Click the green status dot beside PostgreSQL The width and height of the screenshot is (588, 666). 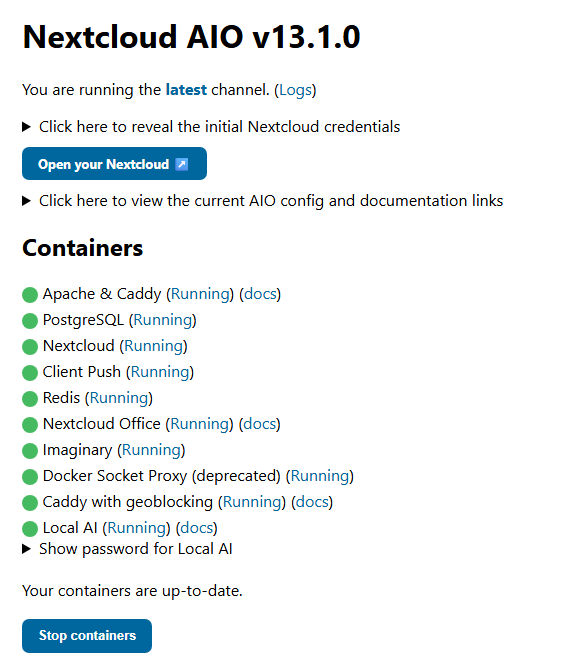pos(30,321)
